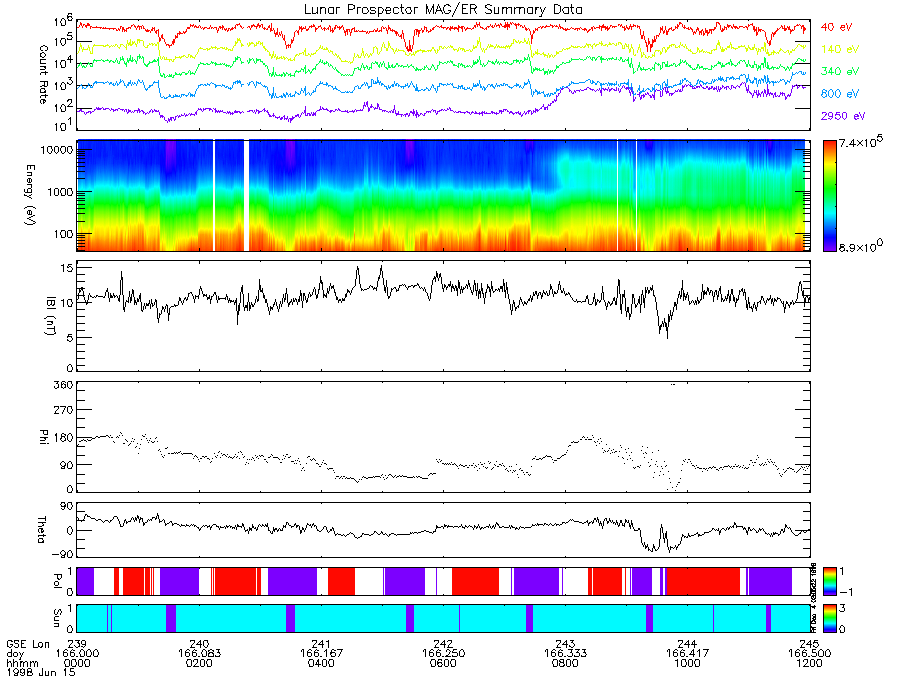Click the 'Phi' axis label
Screen dimensions: 900x700
tap(43, 436)
